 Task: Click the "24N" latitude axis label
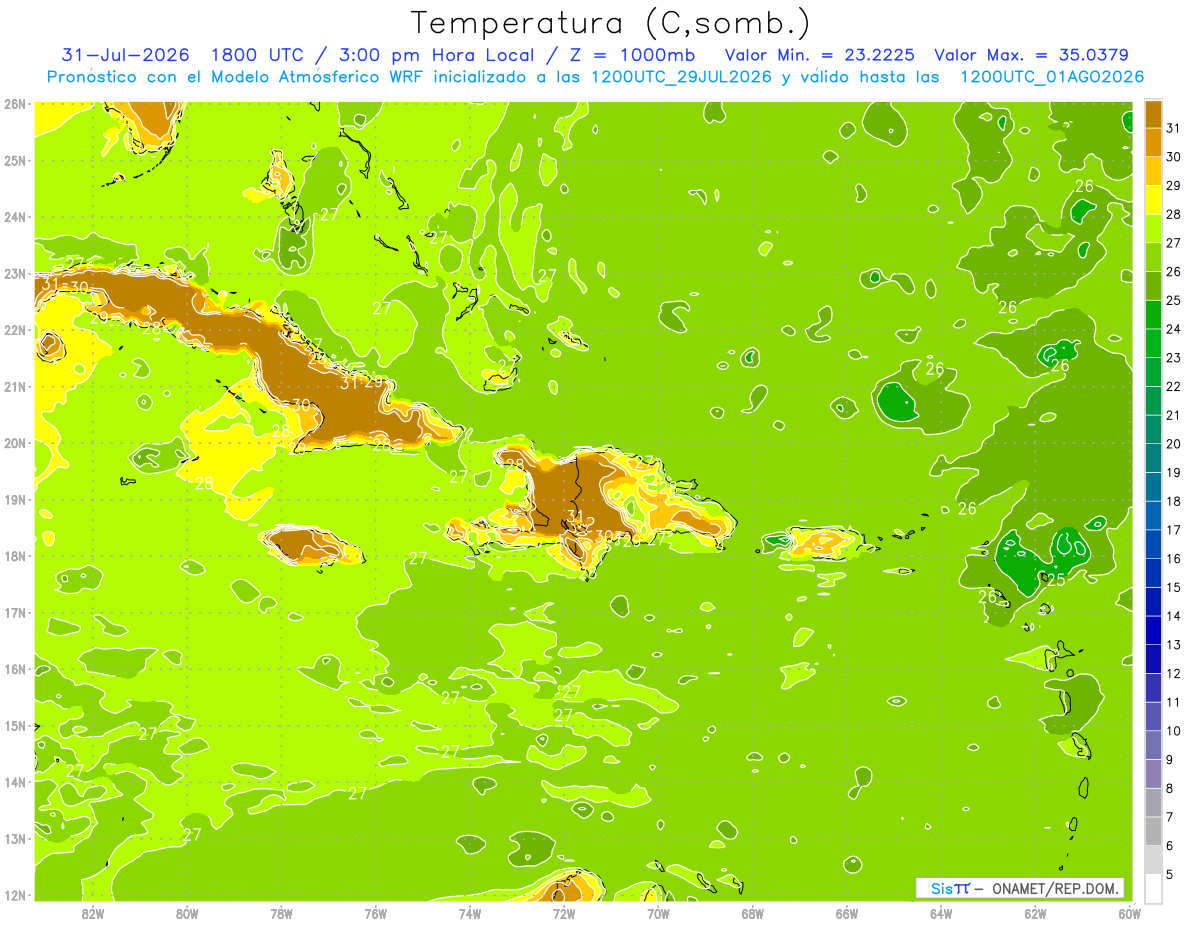(x=15, y=217)
